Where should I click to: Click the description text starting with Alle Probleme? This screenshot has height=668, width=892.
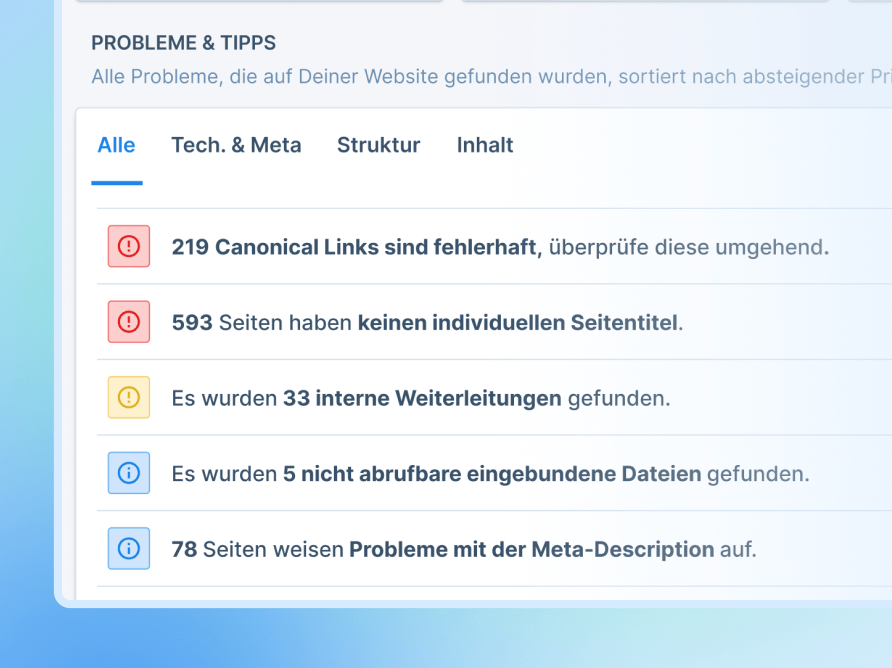tap(492, 76)
